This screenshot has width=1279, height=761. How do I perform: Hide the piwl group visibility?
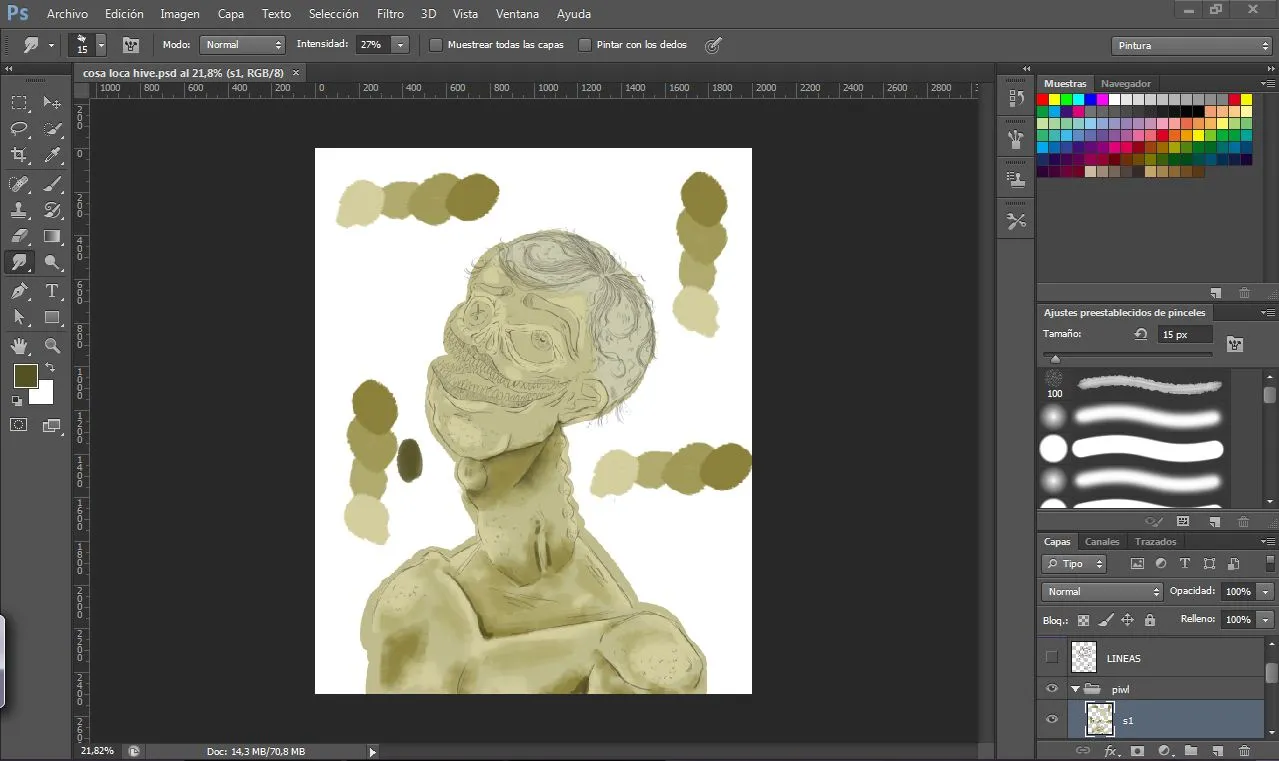pos(1051,689)
